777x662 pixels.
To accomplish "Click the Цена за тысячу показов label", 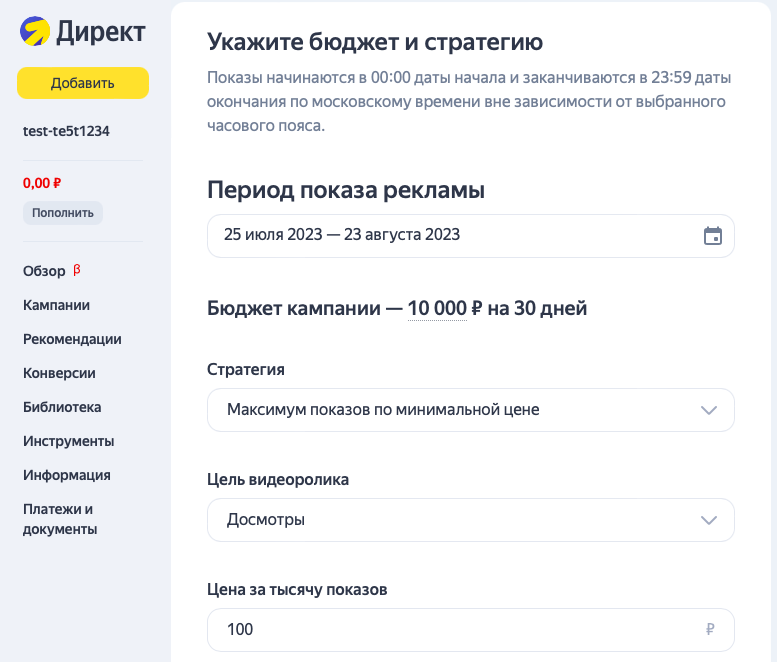I will (x=297, y=590).
